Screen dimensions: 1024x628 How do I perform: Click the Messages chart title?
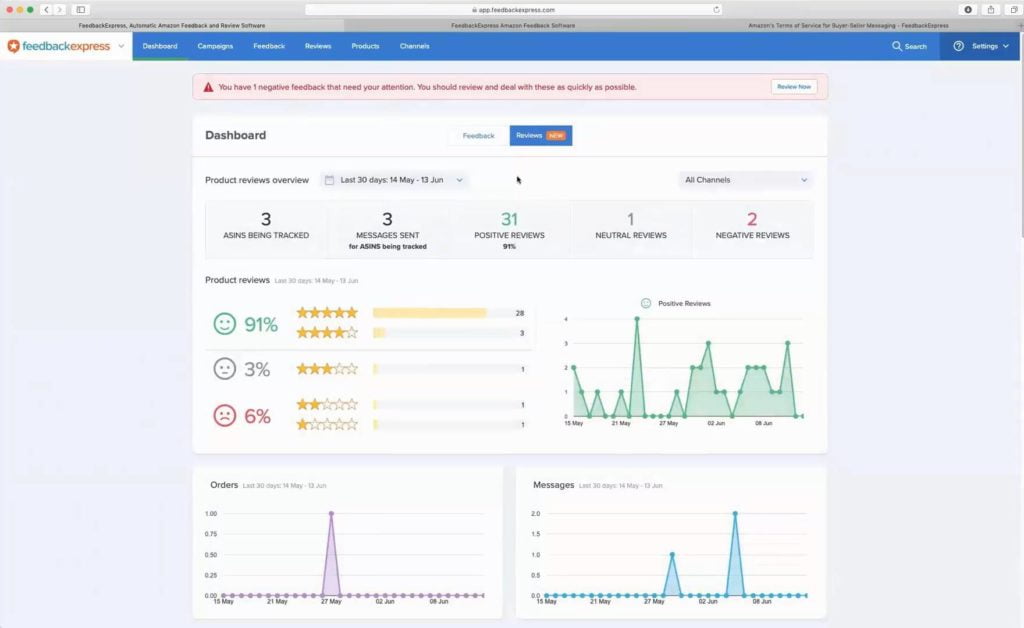[554, 485]
